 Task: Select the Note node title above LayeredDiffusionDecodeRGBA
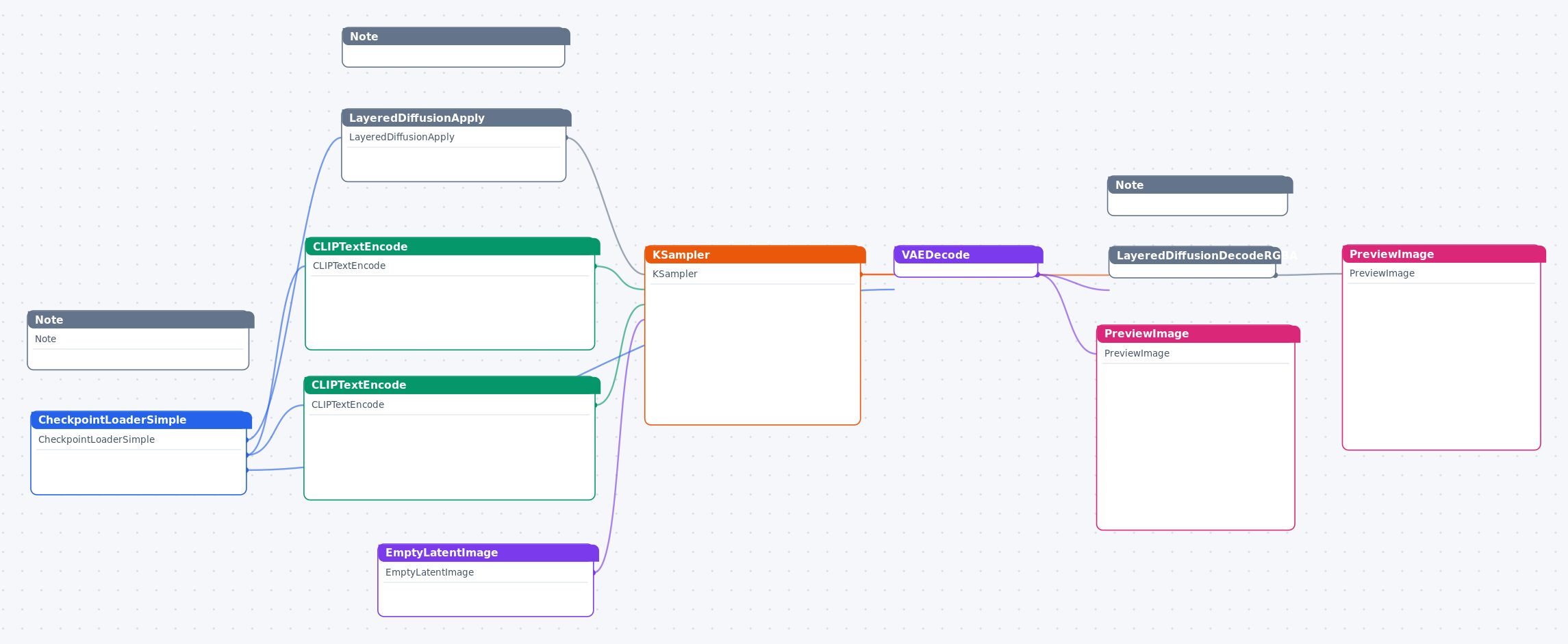(1200, 185)
